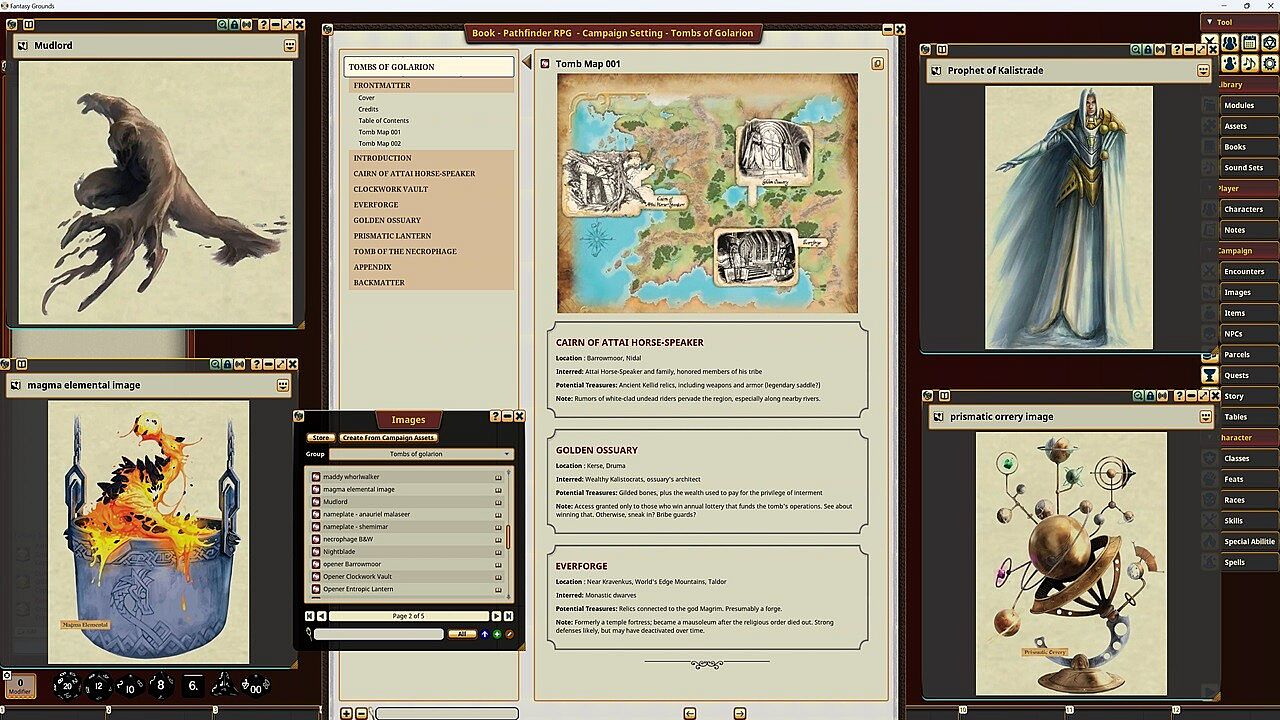Expand the Clockwork Vault chapter
Viewport: 1280px width, 720px height.
[x=390, y=189]
